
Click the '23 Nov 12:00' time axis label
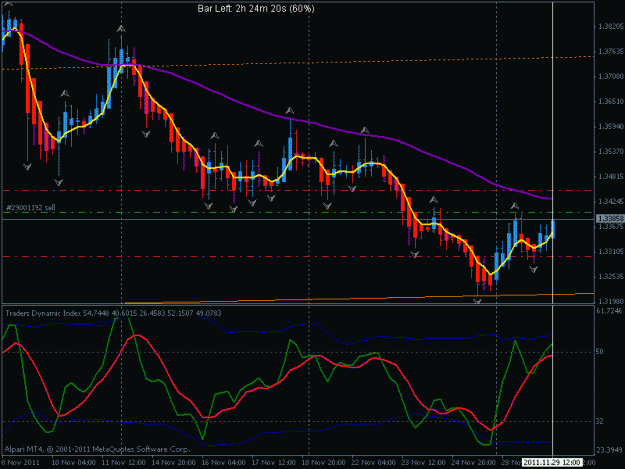(x=423, y=462)
